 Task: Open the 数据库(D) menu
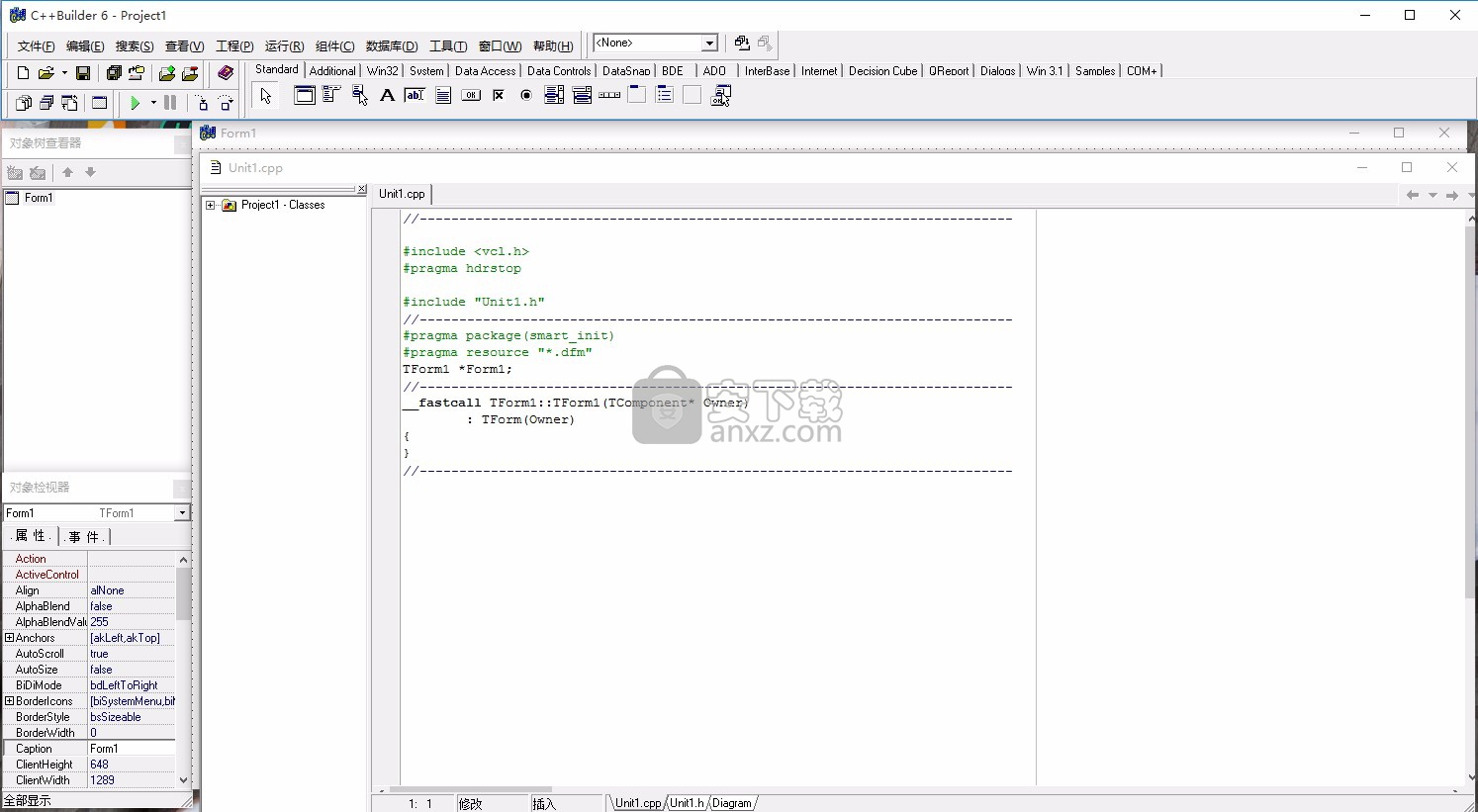tap(392, 46)
